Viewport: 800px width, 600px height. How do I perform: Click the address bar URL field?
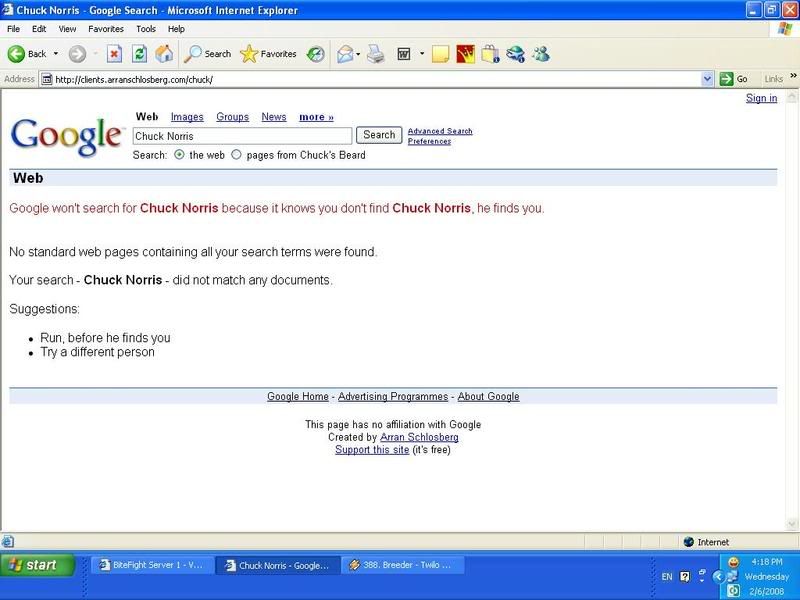pyautogui.click(x=378, y=79)
